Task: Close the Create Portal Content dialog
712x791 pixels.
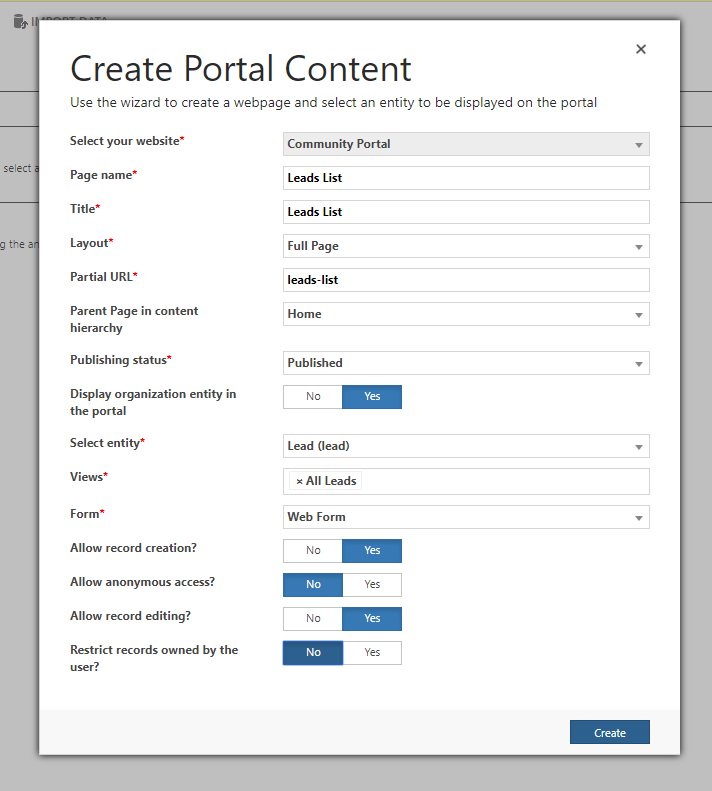Action: pos(641,49)
